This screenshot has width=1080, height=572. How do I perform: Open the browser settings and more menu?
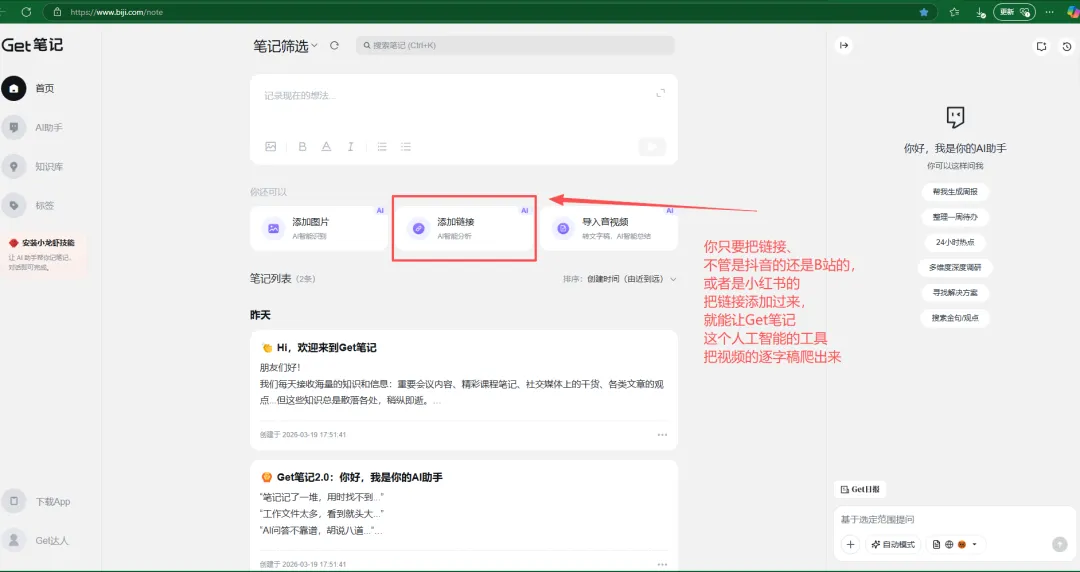coord(1049,12)
